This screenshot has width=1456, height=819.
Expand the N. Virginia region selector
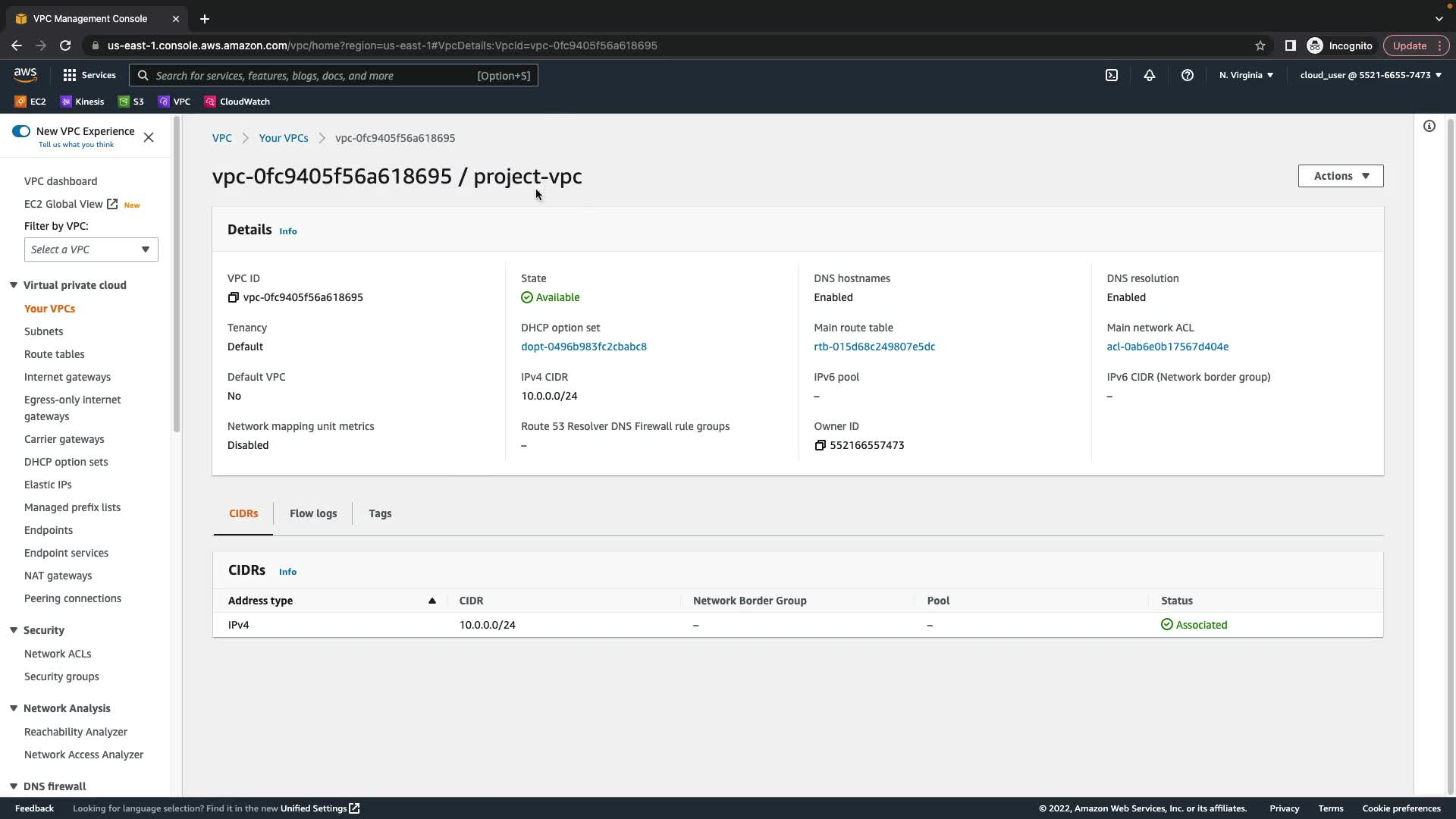point(1246,75)
